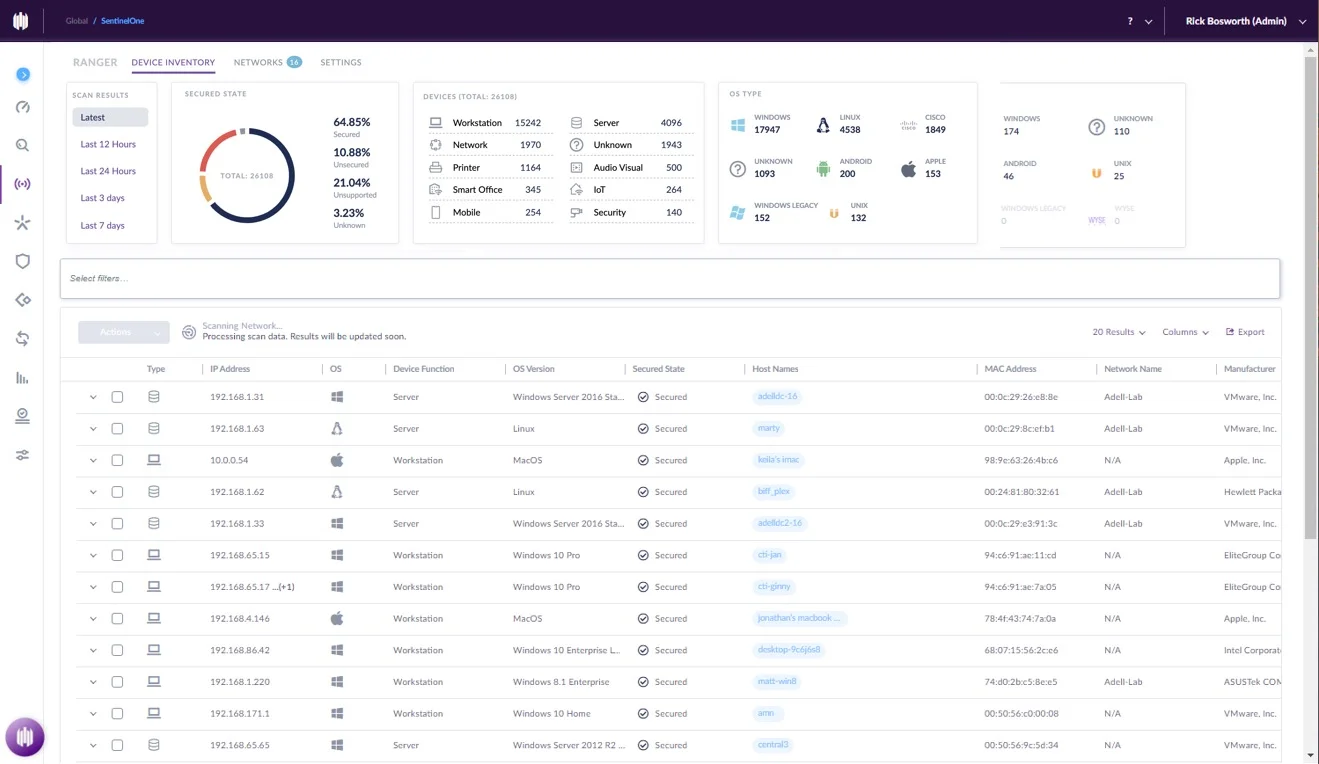
Task: Open the sliders settings icon in sidebar
Action: pyautogui.click(x=22, y=455)
